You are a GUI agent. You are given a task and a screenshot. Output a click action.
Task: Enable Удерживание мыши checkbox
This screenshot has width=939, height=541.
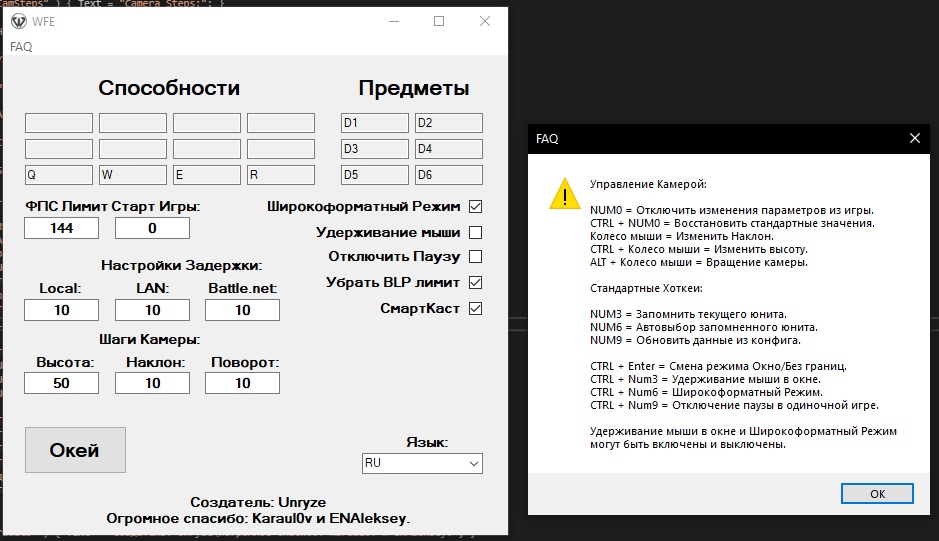coord(475,232)
